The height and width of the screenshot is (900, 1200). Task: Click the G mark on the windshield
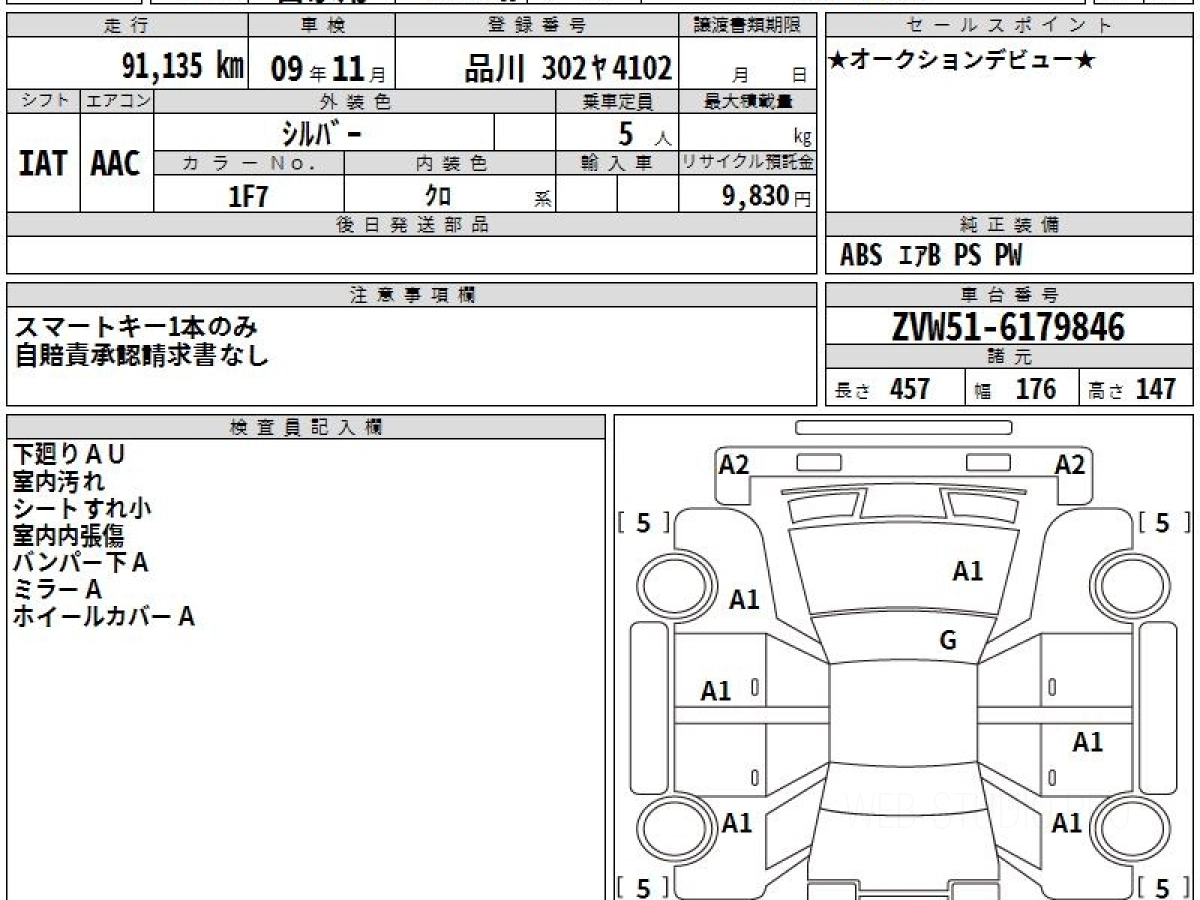[x=948, y=641]
